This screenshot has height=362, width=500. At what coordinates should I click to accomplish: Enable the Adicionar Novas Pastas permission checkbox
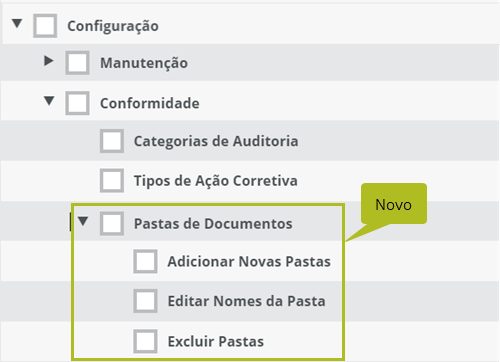[x=145, y=261]
